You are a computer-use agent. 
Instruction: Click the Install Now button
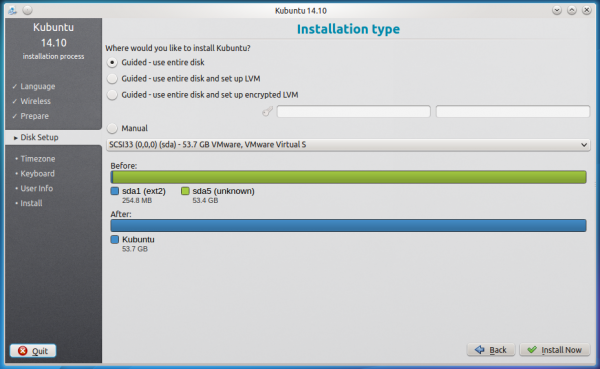coord(554,350)
